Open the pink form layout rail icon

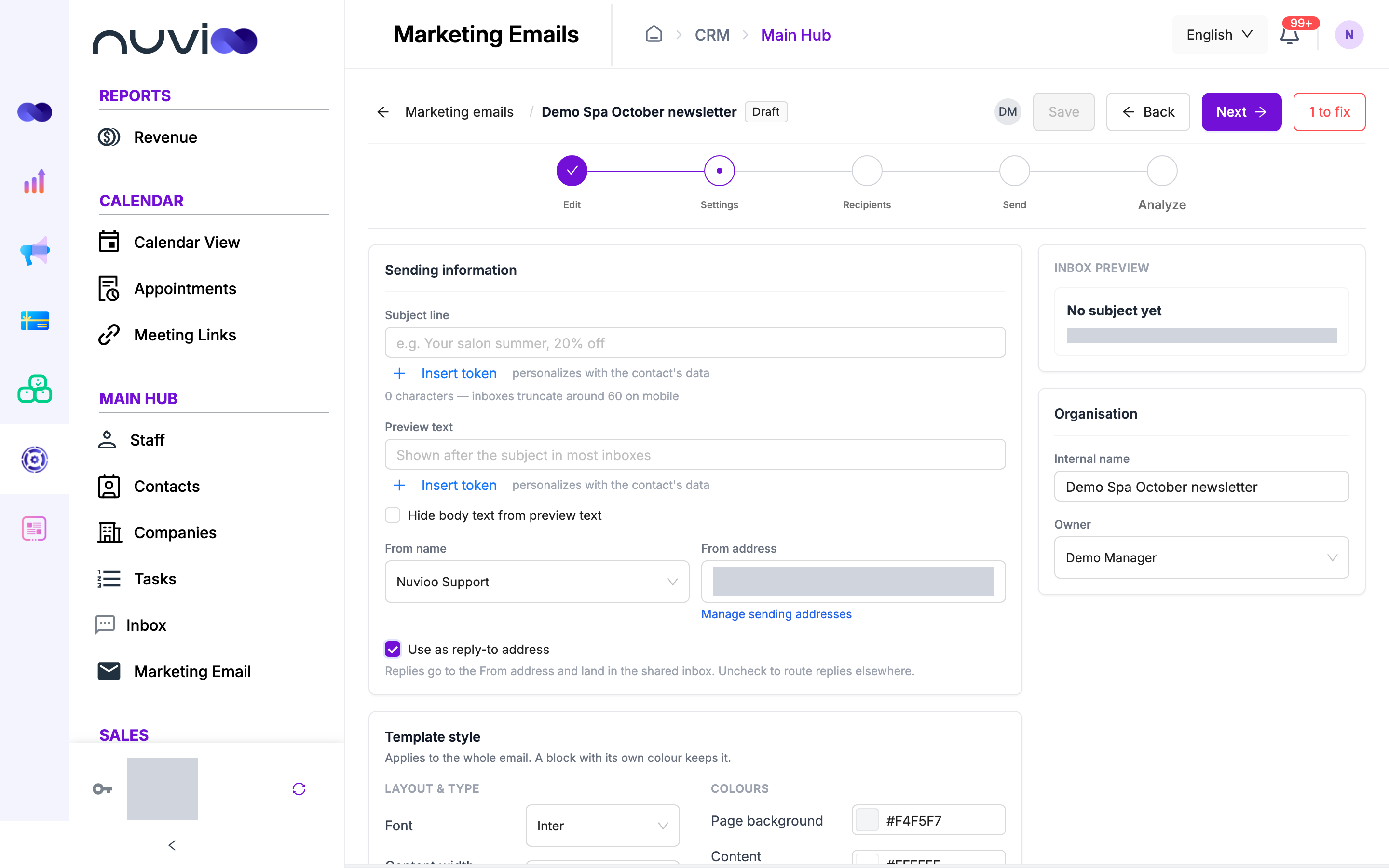34,528
